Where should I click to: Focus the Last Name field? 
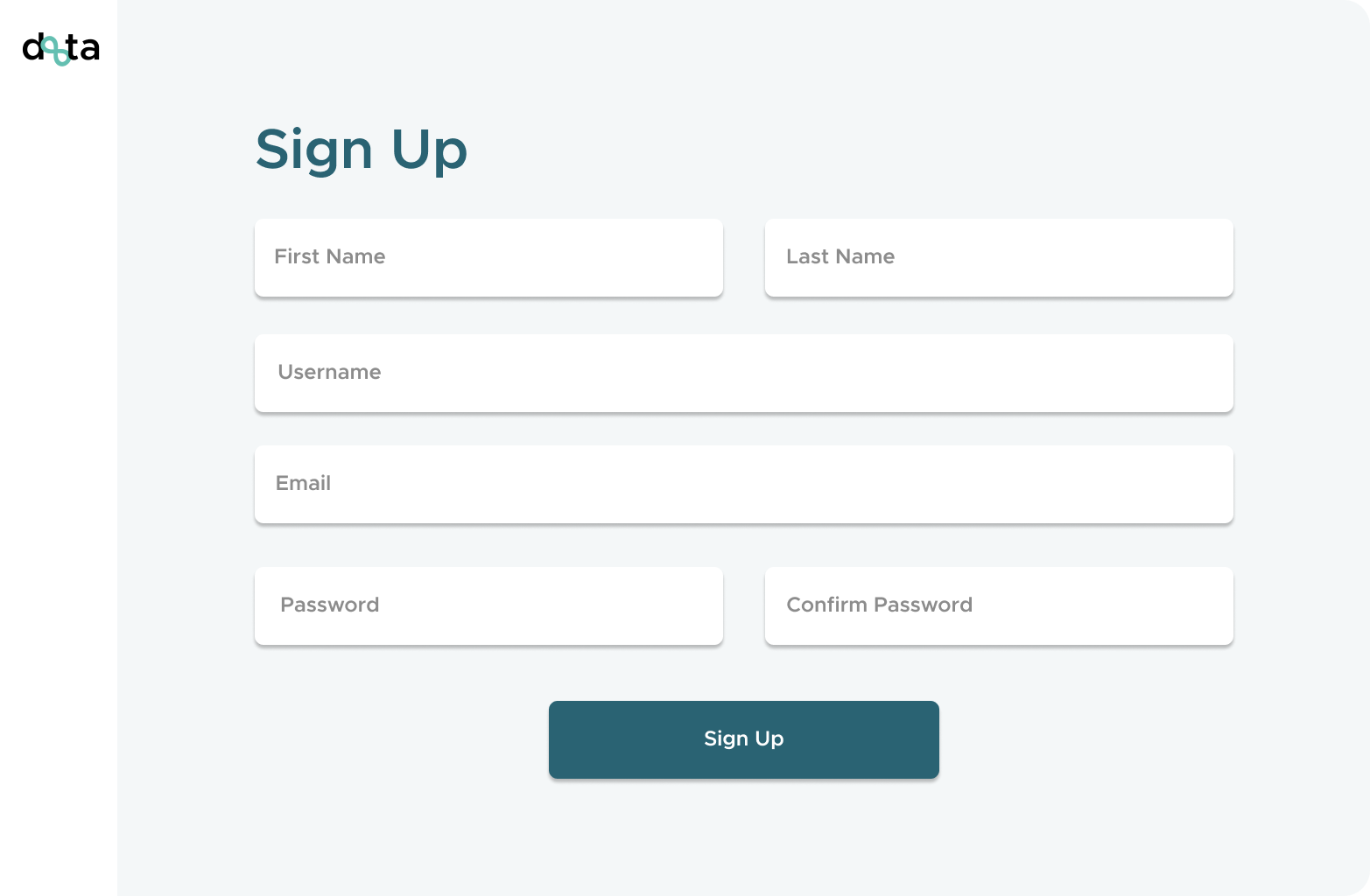coord(999,257)
